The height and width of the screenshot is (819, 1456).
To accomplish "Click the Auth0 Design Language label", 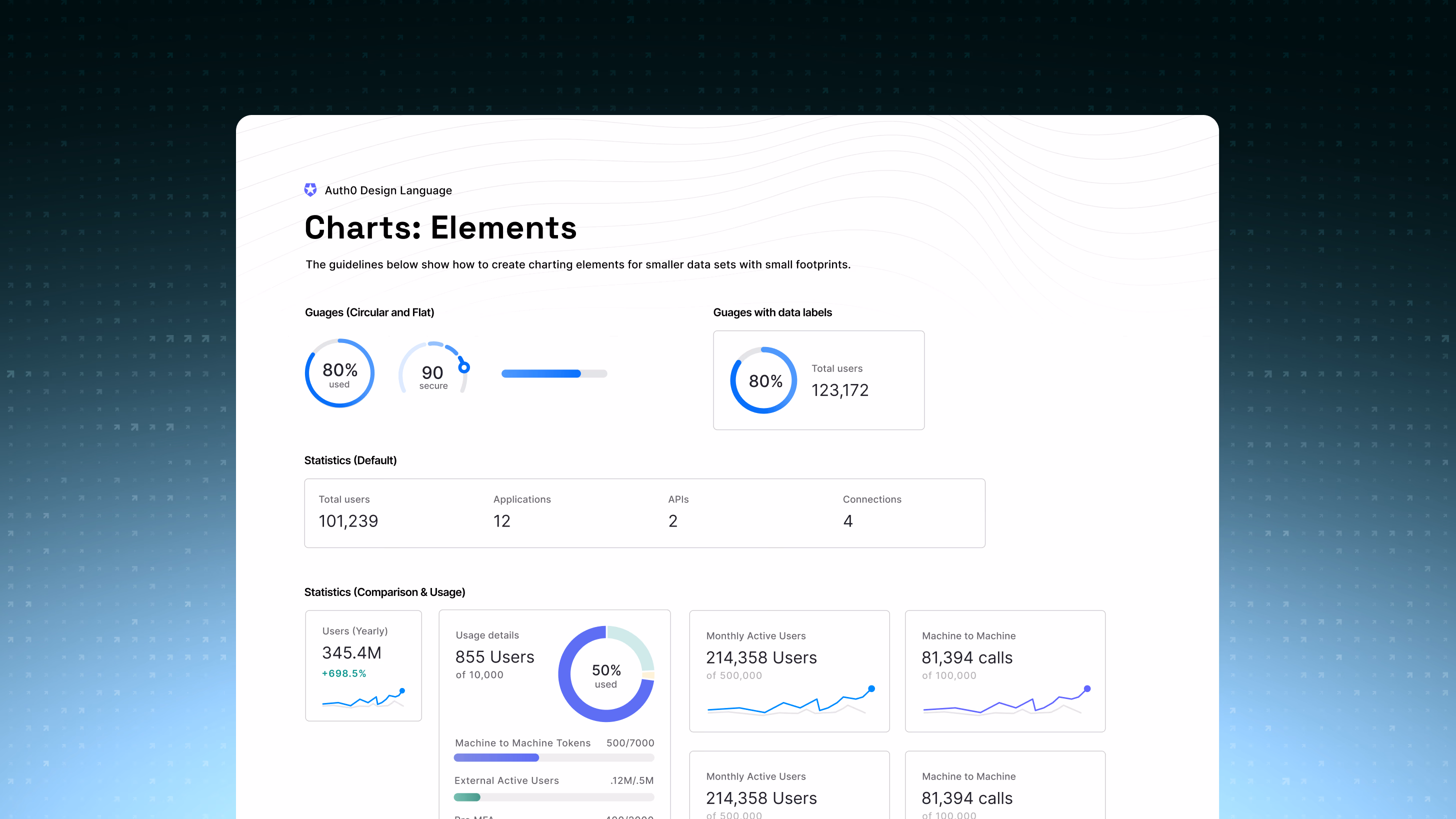I will click(388, 190).
